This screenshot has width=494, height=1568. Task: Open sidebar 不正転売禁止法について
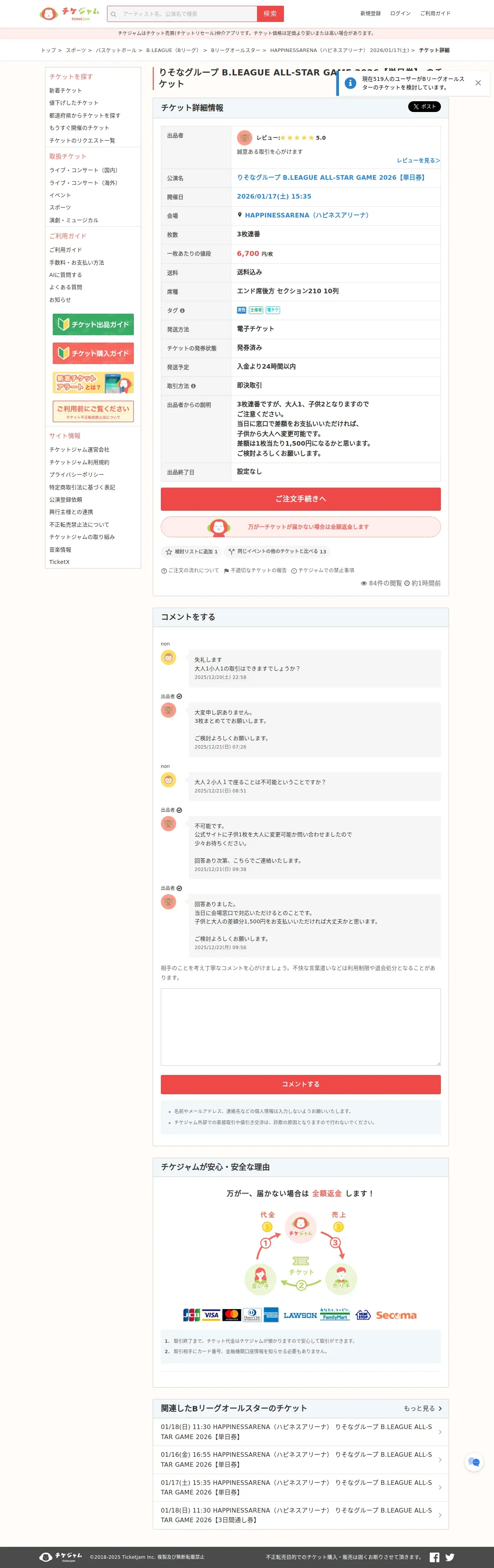[x=79, y=525]
